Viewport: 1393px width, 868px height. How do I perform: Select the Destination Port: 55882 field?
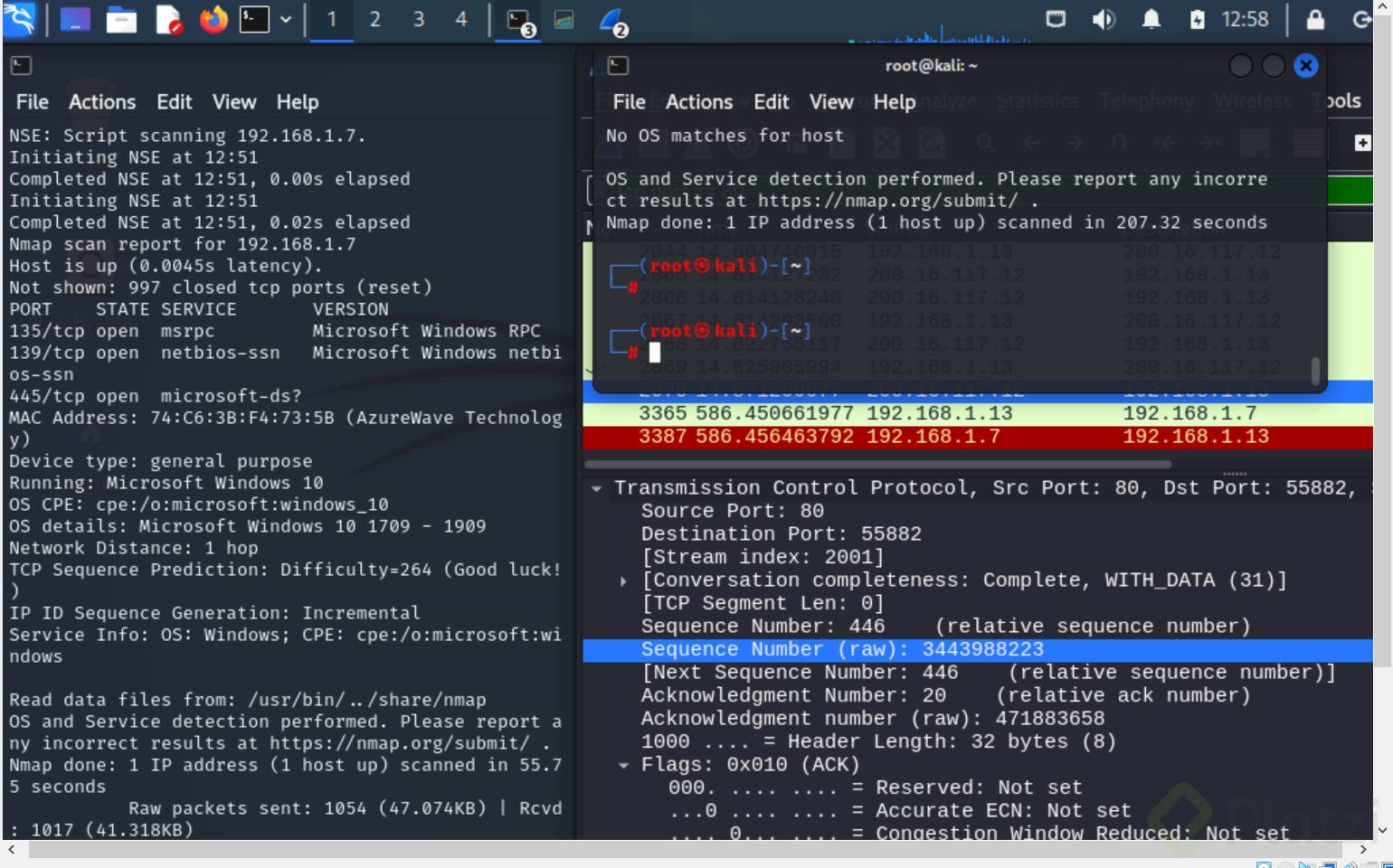pos(782,534)
